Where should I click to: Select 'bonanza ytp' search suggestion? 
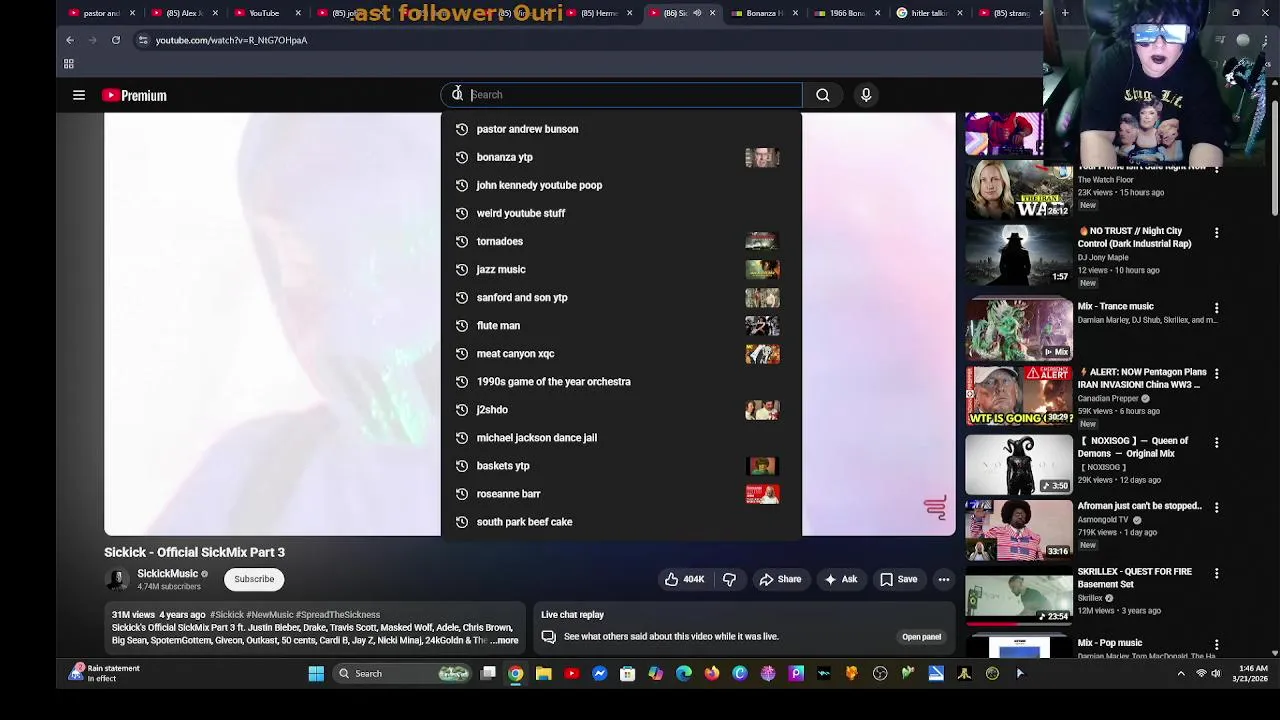pos(621,157)
